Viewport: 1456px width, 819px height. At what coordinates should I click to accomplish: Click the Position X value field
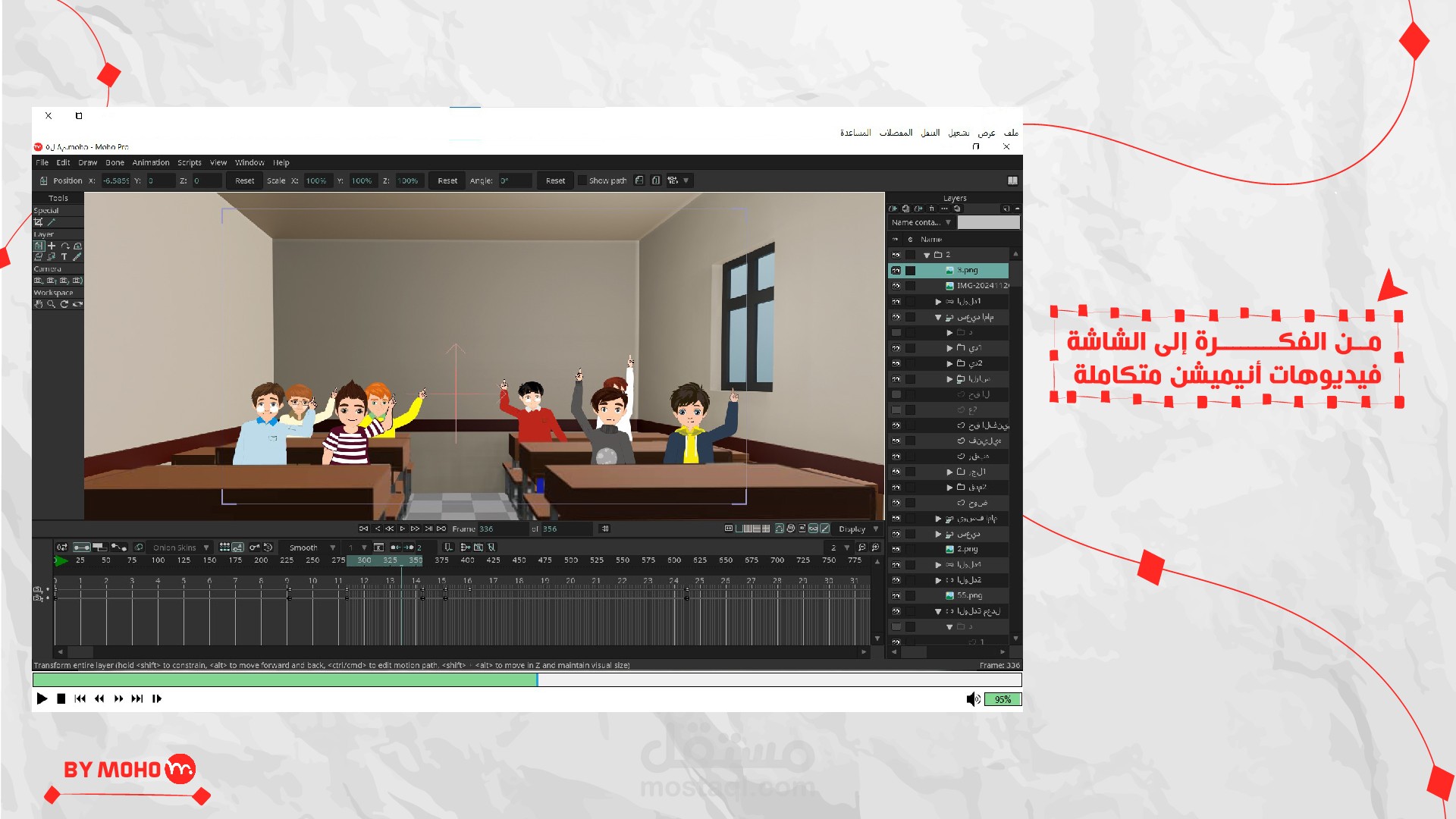(x=115, y=180)
